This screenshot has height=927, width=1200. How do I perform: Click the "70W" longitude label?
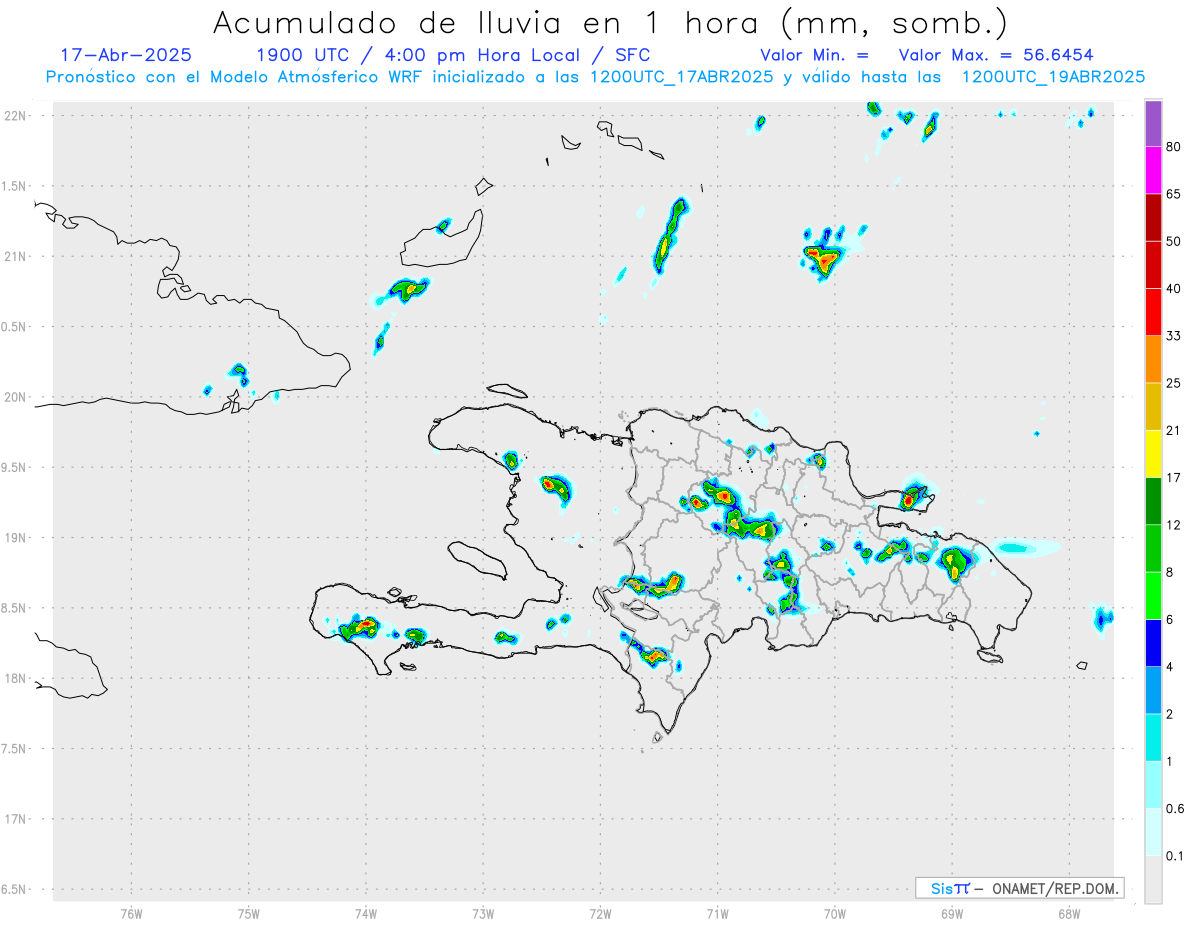835,912
